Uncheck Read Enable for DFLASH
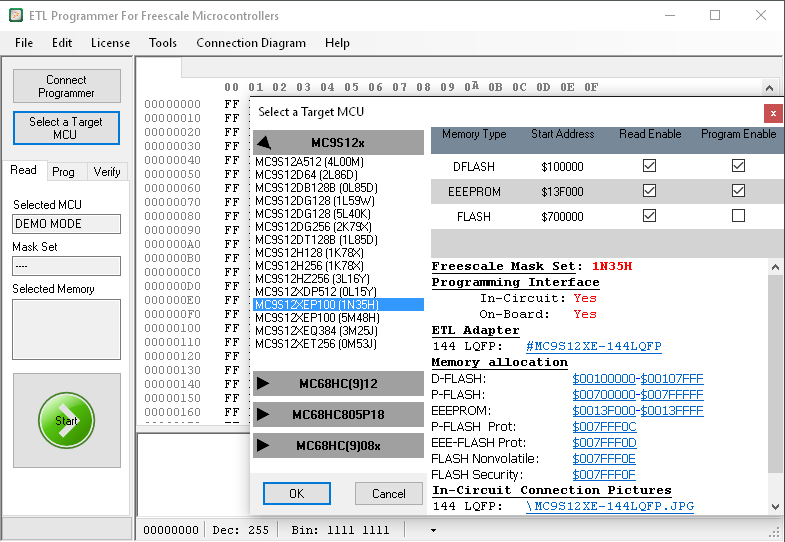The height and width of the screenshot is (542, 785). [649, 166]
